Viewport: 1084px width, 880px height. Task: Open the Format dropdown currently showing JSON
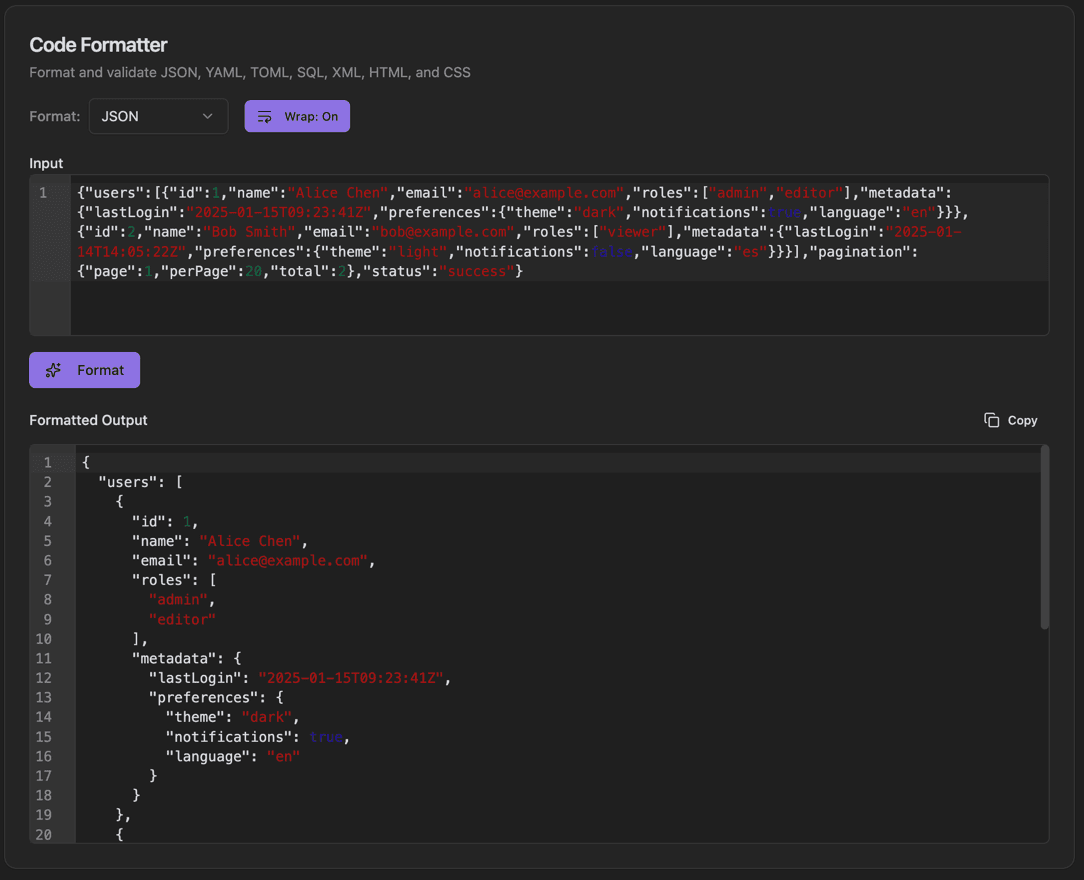click(x=158, y=116)
